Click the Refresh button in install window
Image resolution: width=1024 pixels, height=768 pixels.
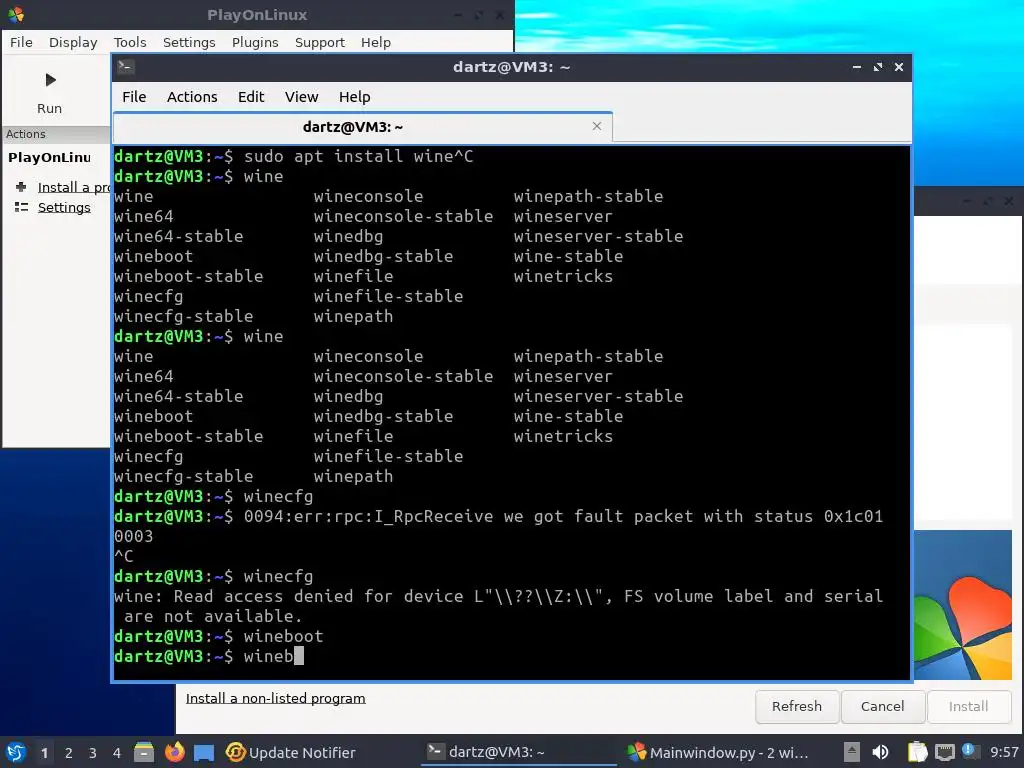[x=797, y=706]
